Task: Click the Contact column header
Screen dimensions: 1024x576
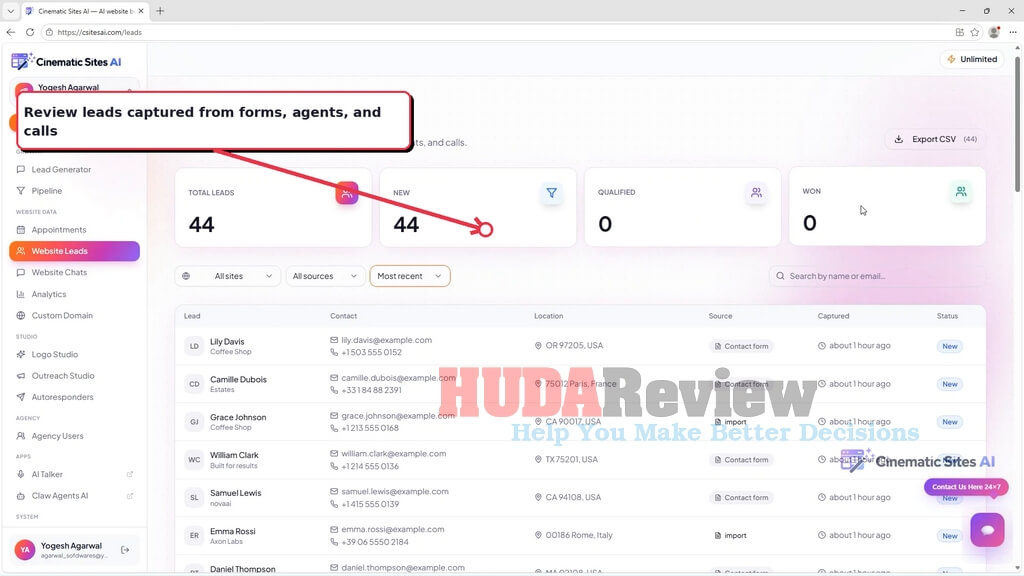Action: [344, 316]
